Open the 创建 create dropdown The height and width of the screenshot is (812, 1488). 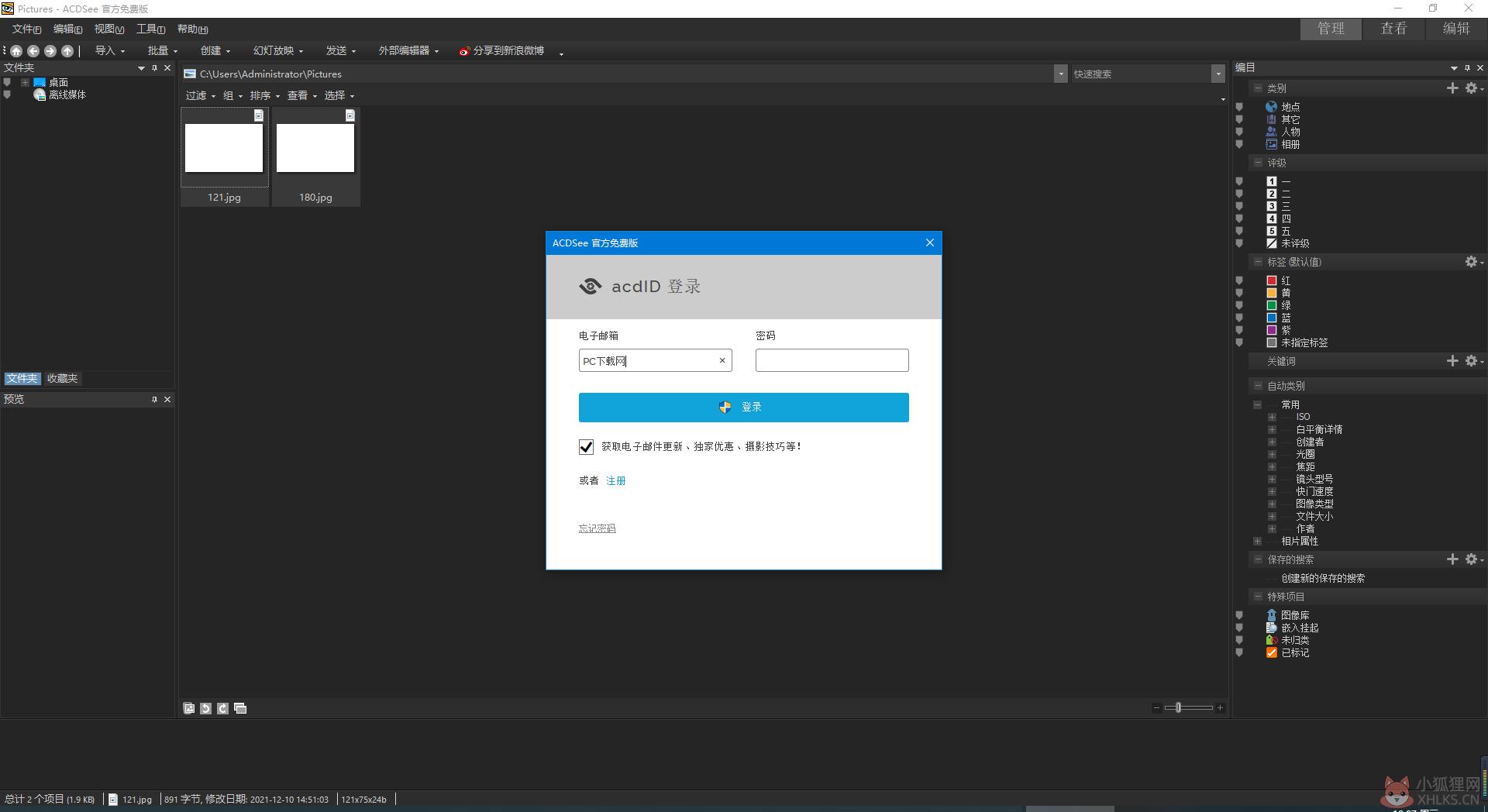point(215,51)
